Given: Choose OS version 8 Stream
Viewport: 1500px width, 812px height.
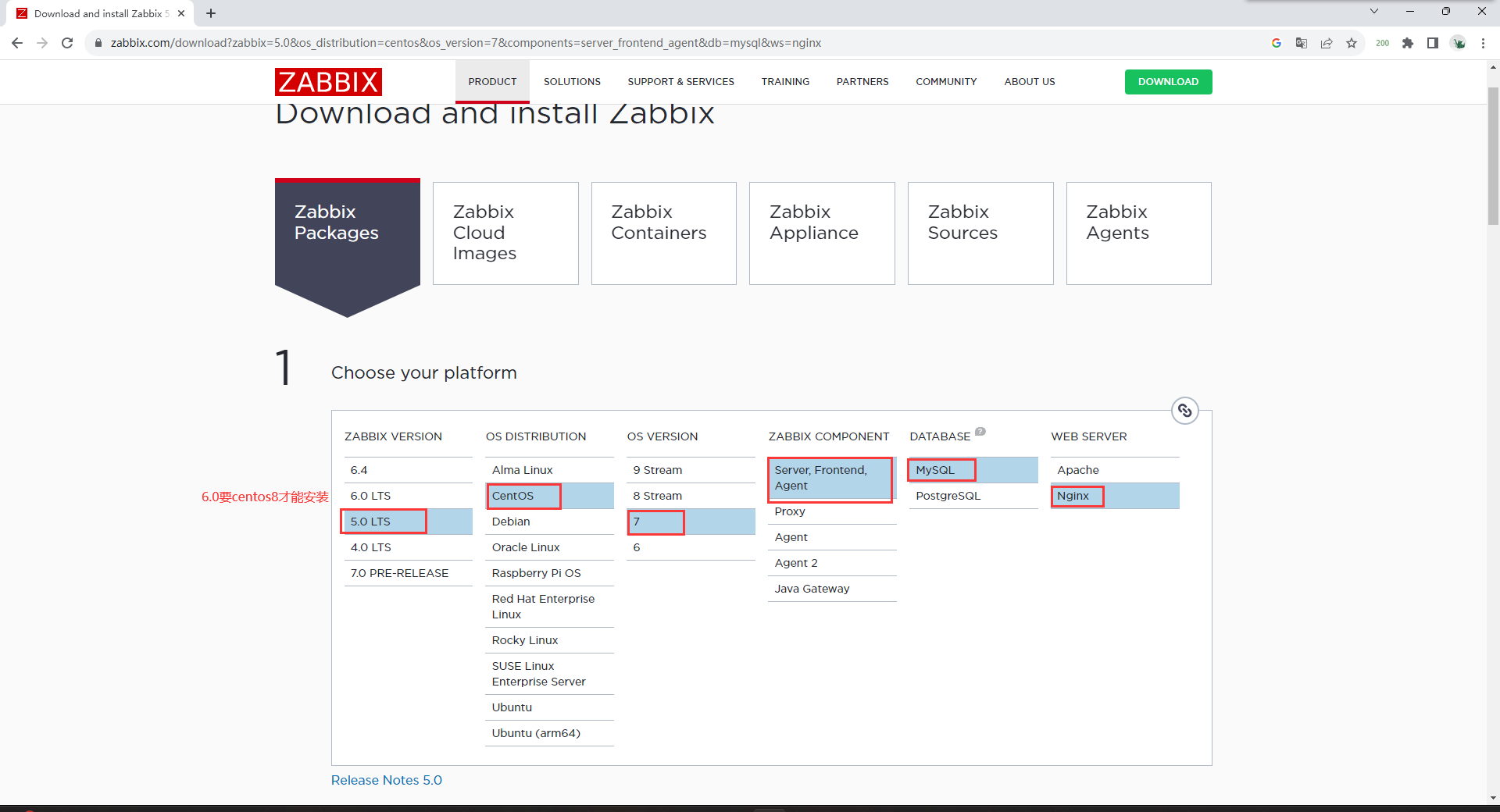Looking at the screenshot, I should pos(691,496).
